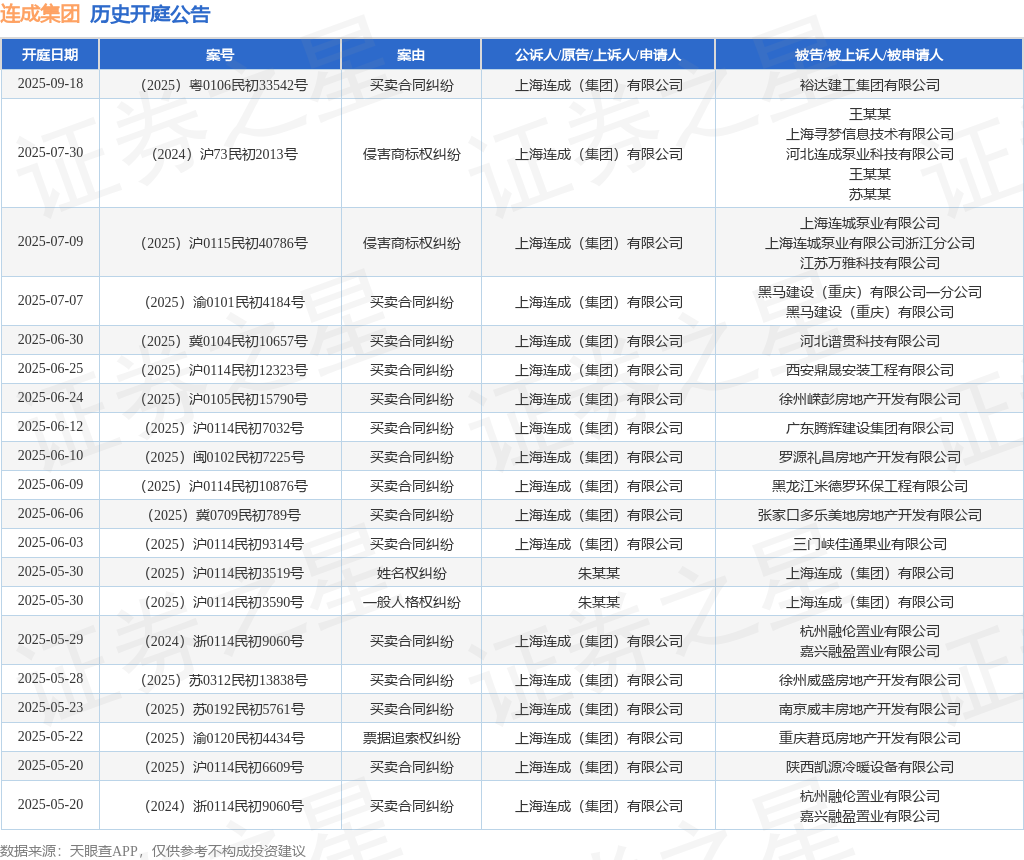Viewport: 1024px width, 860px height.
Task: Select the date 2025-05-29
Action: tap(50, 639)
